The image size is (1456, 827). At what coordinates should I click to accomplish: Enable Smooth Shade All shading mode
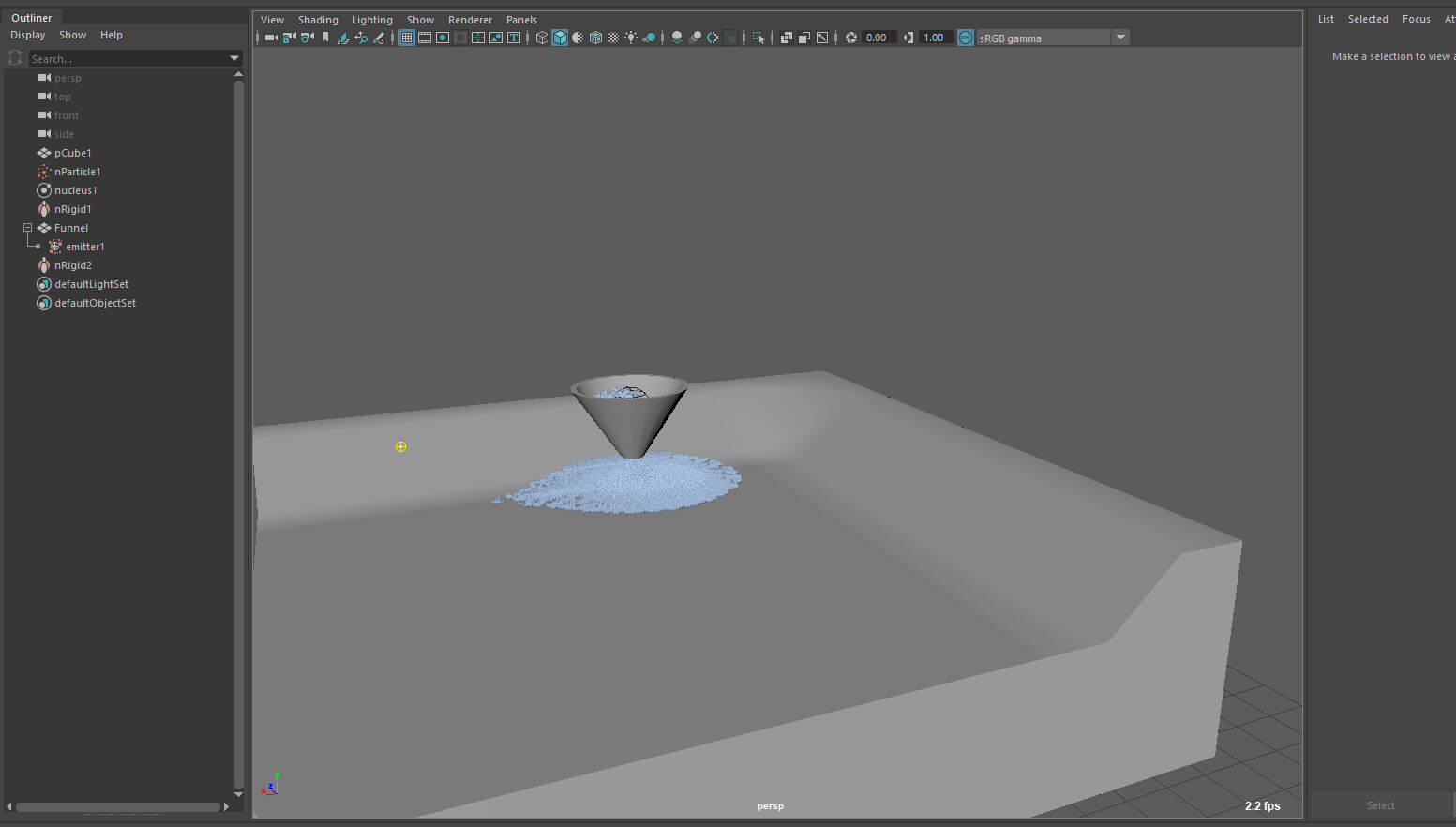coord(560,38)
